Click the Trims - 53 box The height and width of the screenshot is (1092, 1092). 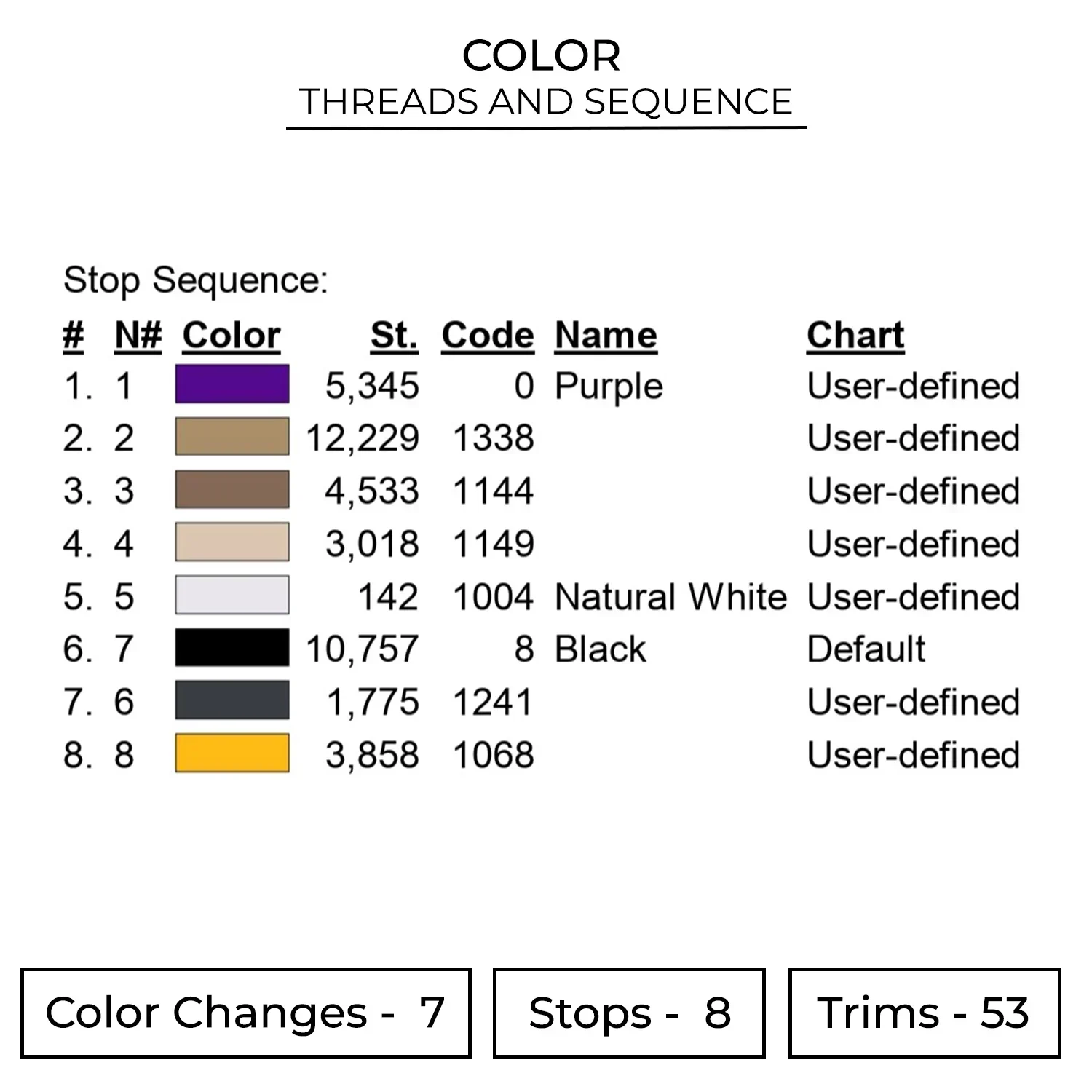pyautogui.click(x=924, y=1013)
